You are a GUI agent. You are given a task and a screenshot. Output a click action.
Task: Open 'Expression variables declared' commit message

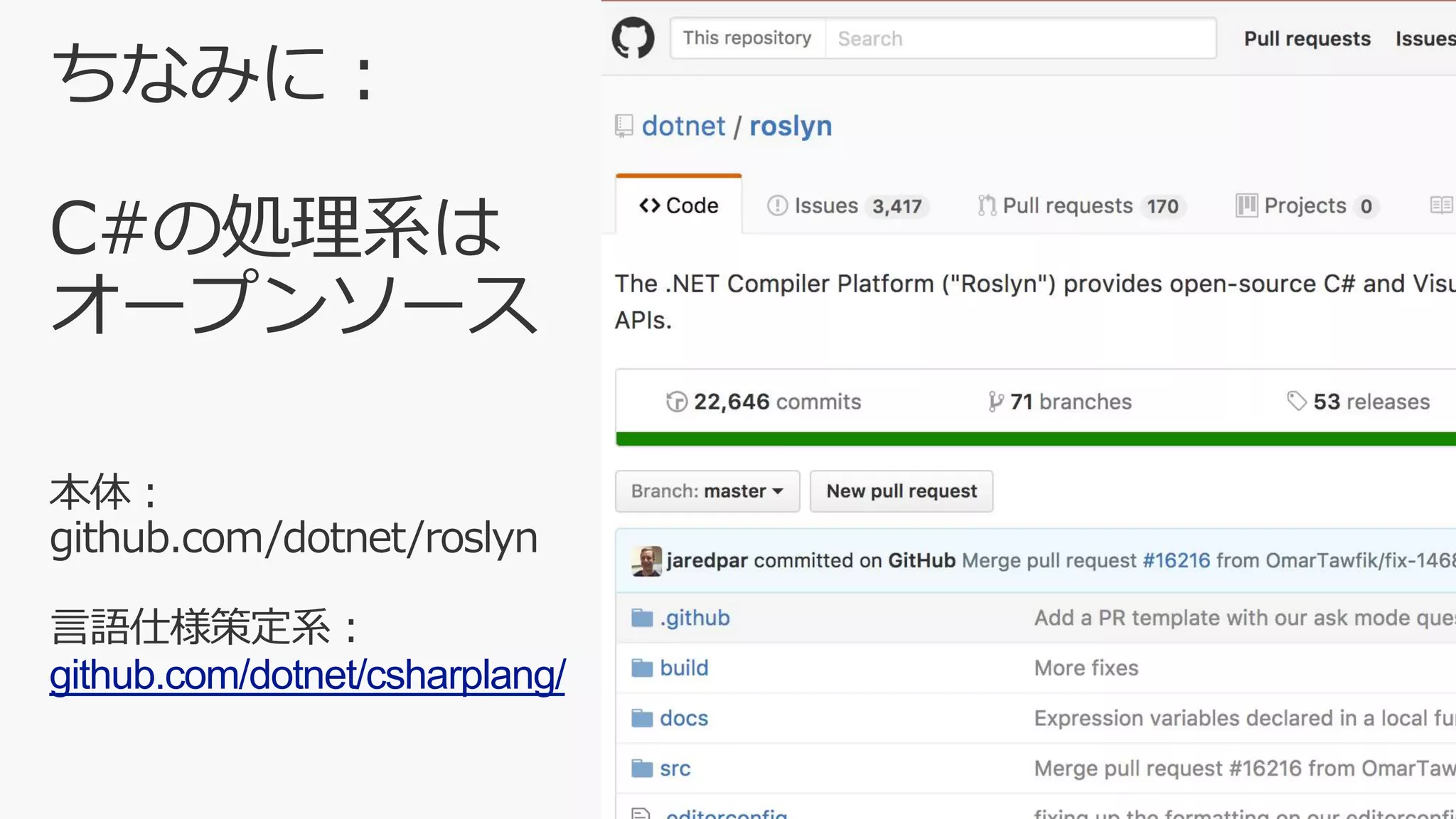pyautogui.click(x=1245, y=718)
